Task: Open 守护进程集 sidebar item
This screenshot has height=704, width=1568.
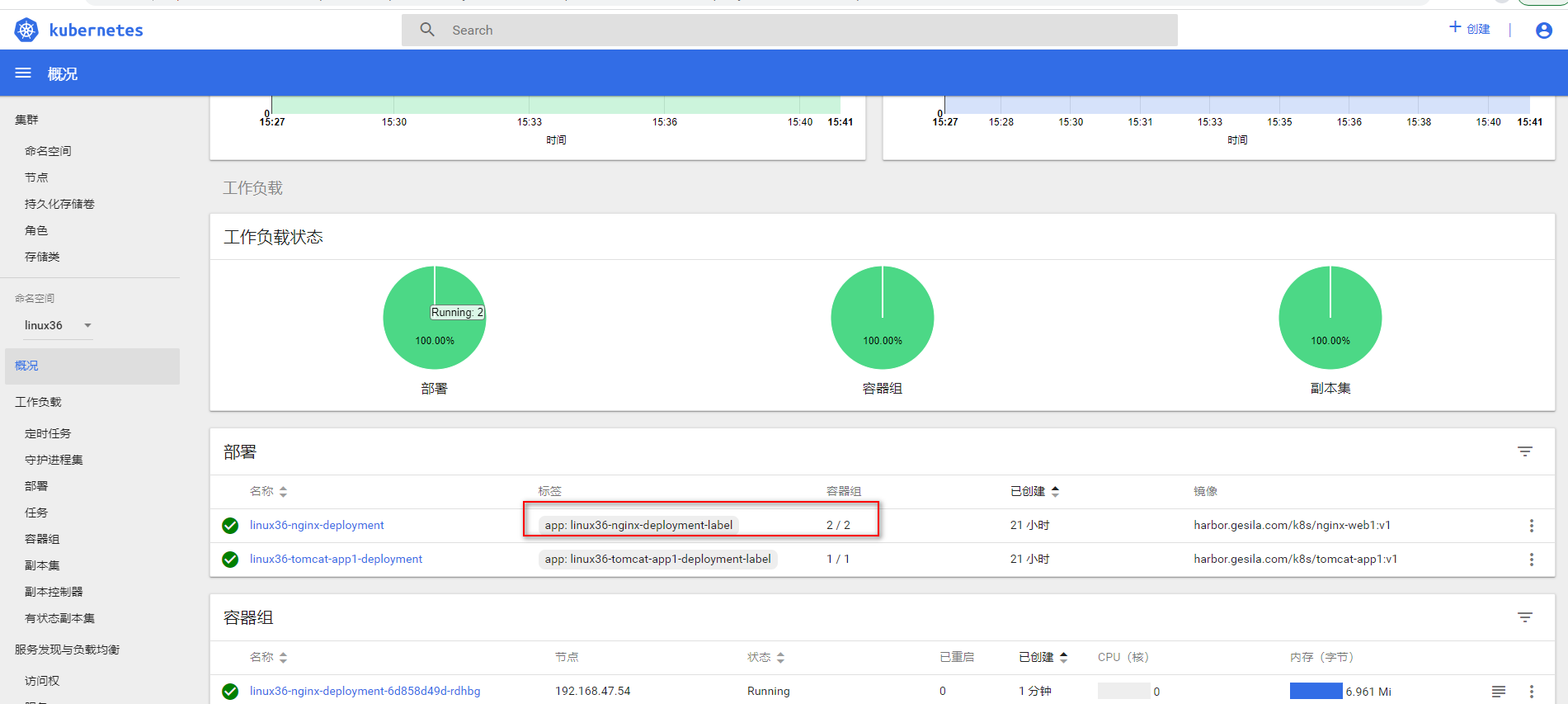Action: tap(54, 460)
